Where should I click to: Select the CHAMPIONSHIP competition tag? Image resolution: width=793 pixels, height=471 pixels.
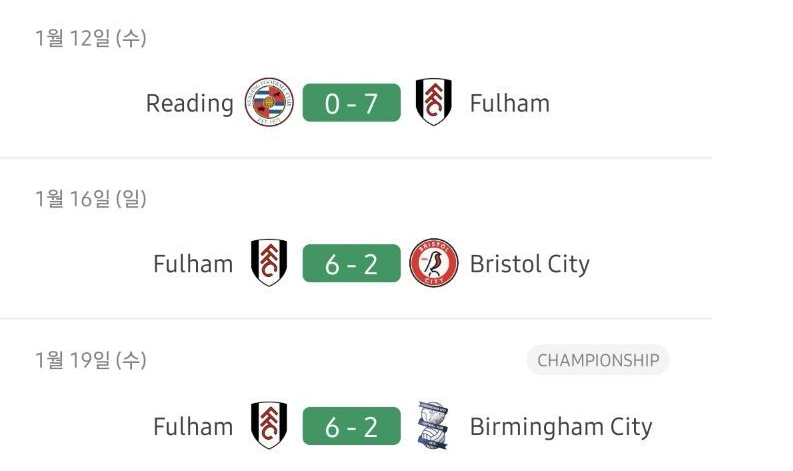(x=598, y=361)
